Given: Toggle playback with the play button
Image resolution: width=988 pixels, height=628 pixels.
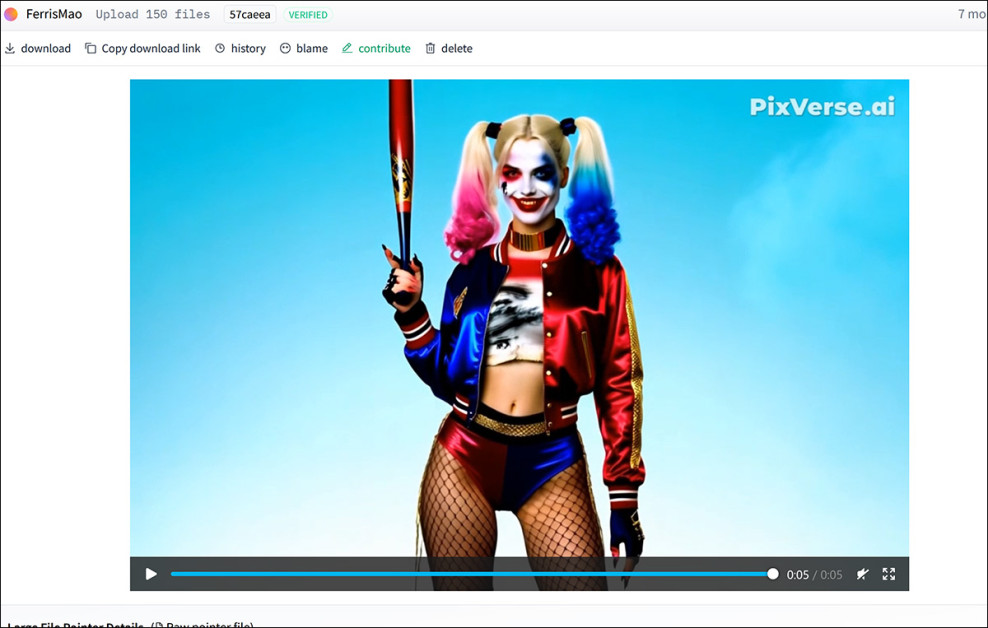Looking at the screenshot, I should click(x=151, y=574).
